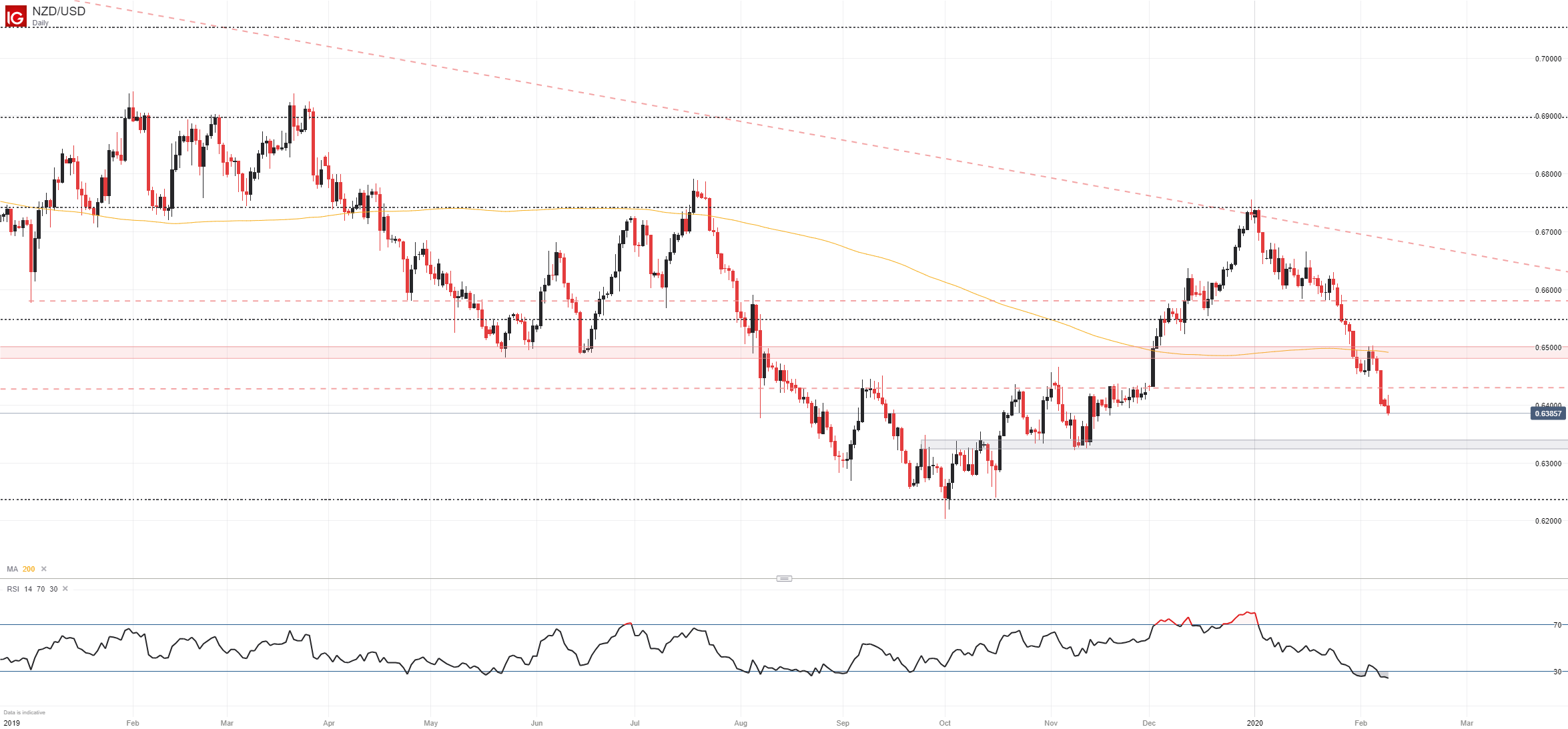Click the 0.63000 price axis label

pos(1548,464)
